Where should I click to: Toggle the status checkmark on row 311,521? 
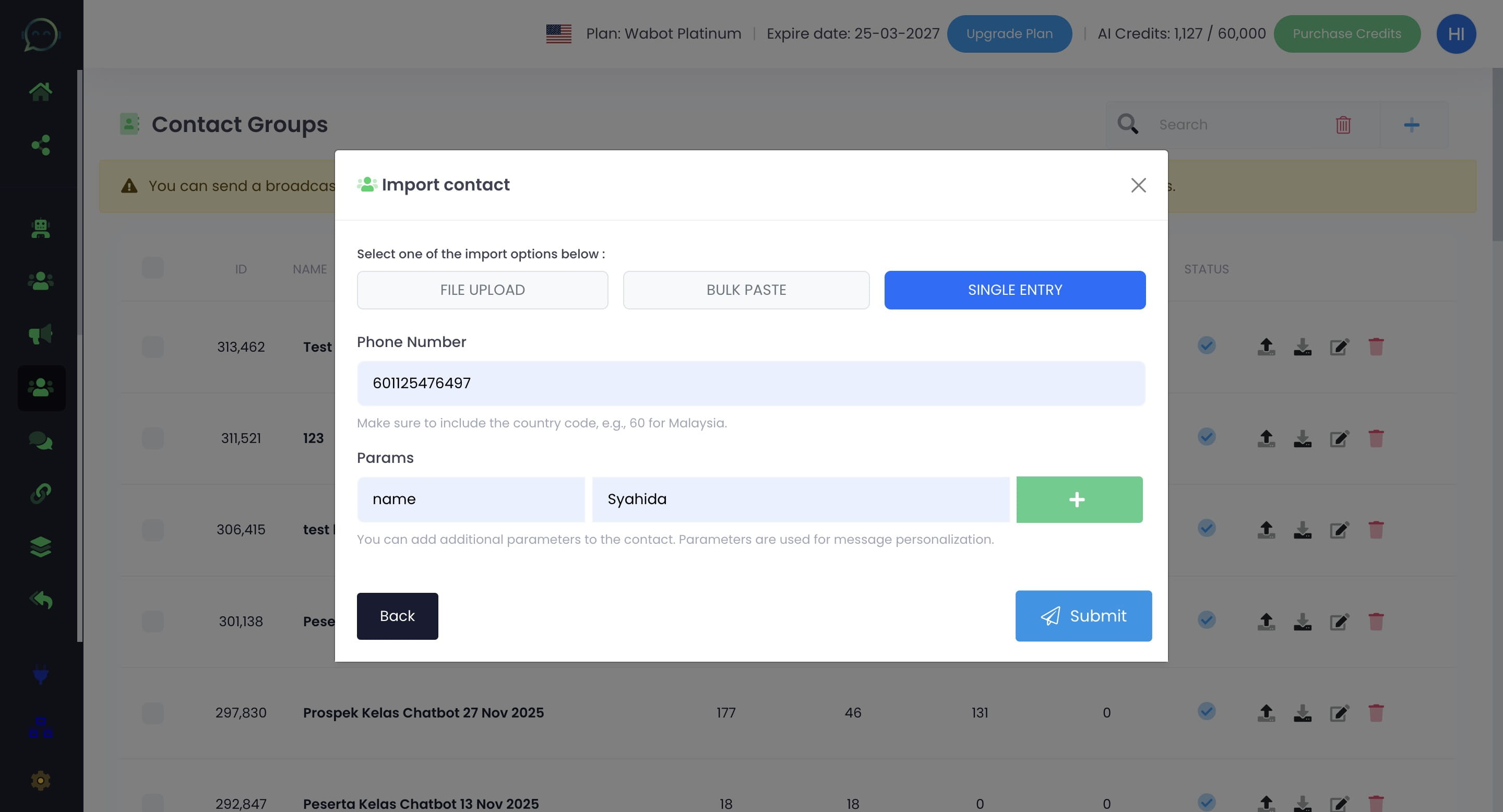point(1207,436)
